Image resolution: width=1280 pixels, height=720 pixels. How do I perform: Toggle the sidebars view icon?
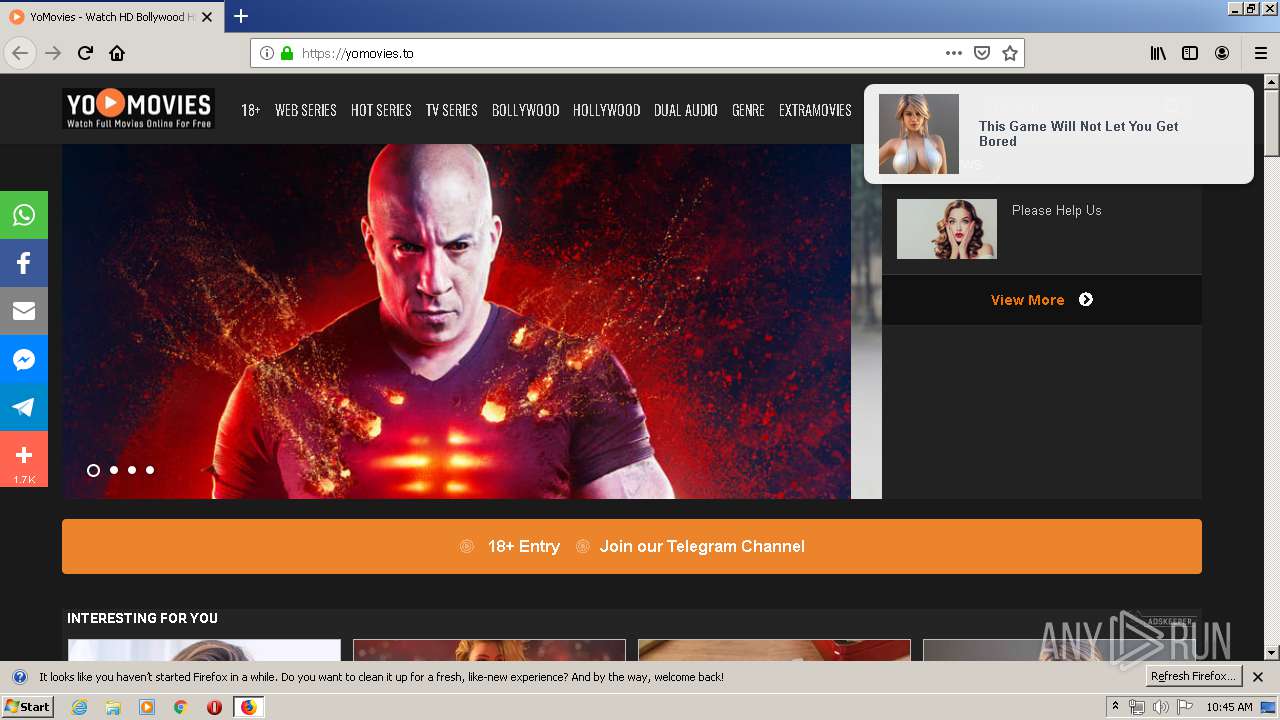[1190, 53]
